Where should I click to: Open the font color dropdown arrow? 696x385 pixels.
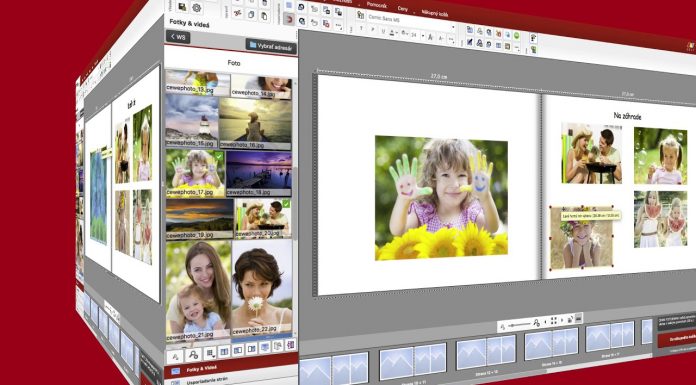click(x=397, y=32)
